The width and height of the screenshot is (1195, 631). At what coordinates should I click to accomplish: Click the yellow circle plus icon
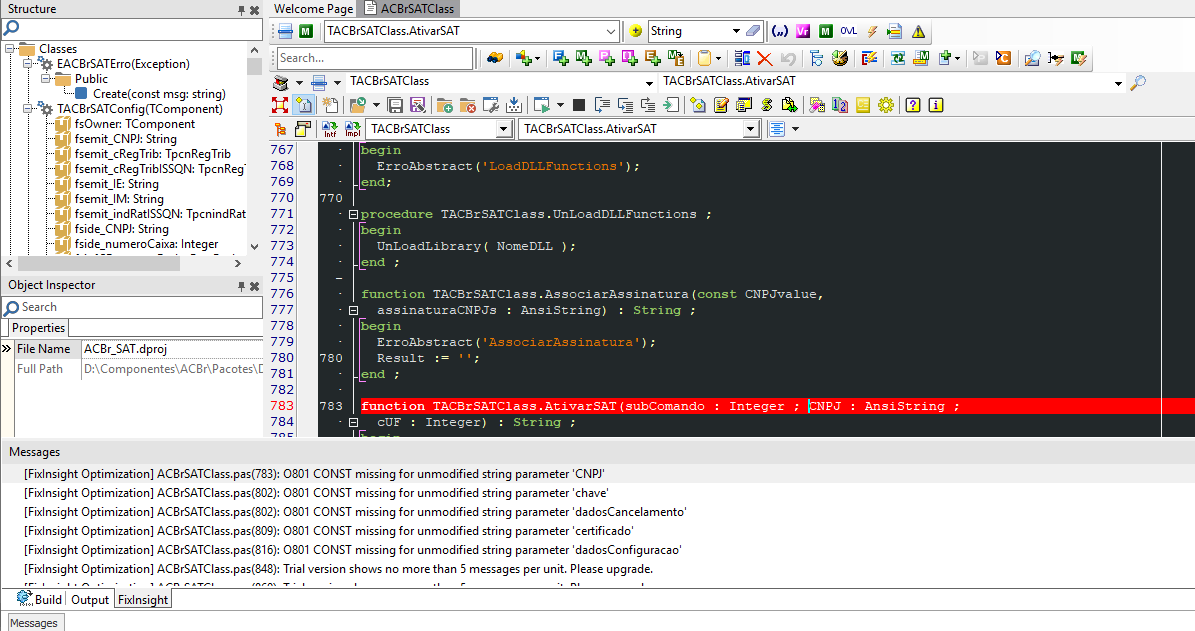(636, 31)
